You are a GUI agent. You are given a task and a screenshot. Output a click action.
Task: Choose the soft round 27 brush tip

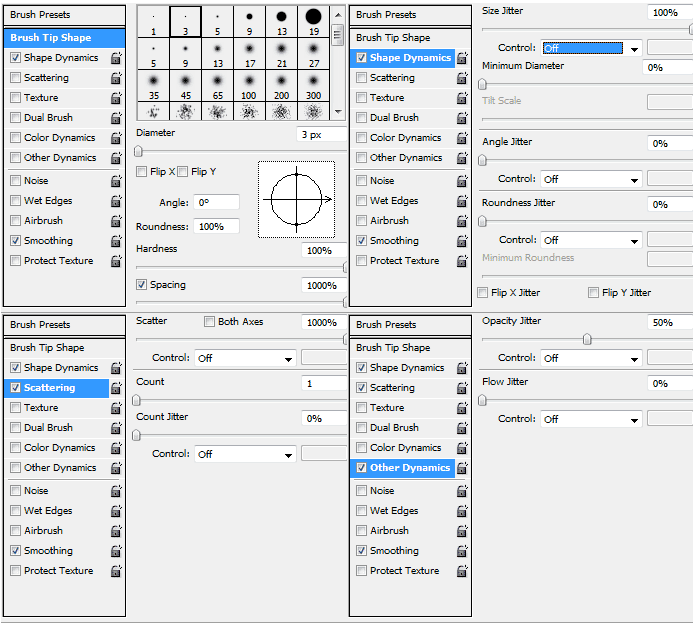[313, 54]
